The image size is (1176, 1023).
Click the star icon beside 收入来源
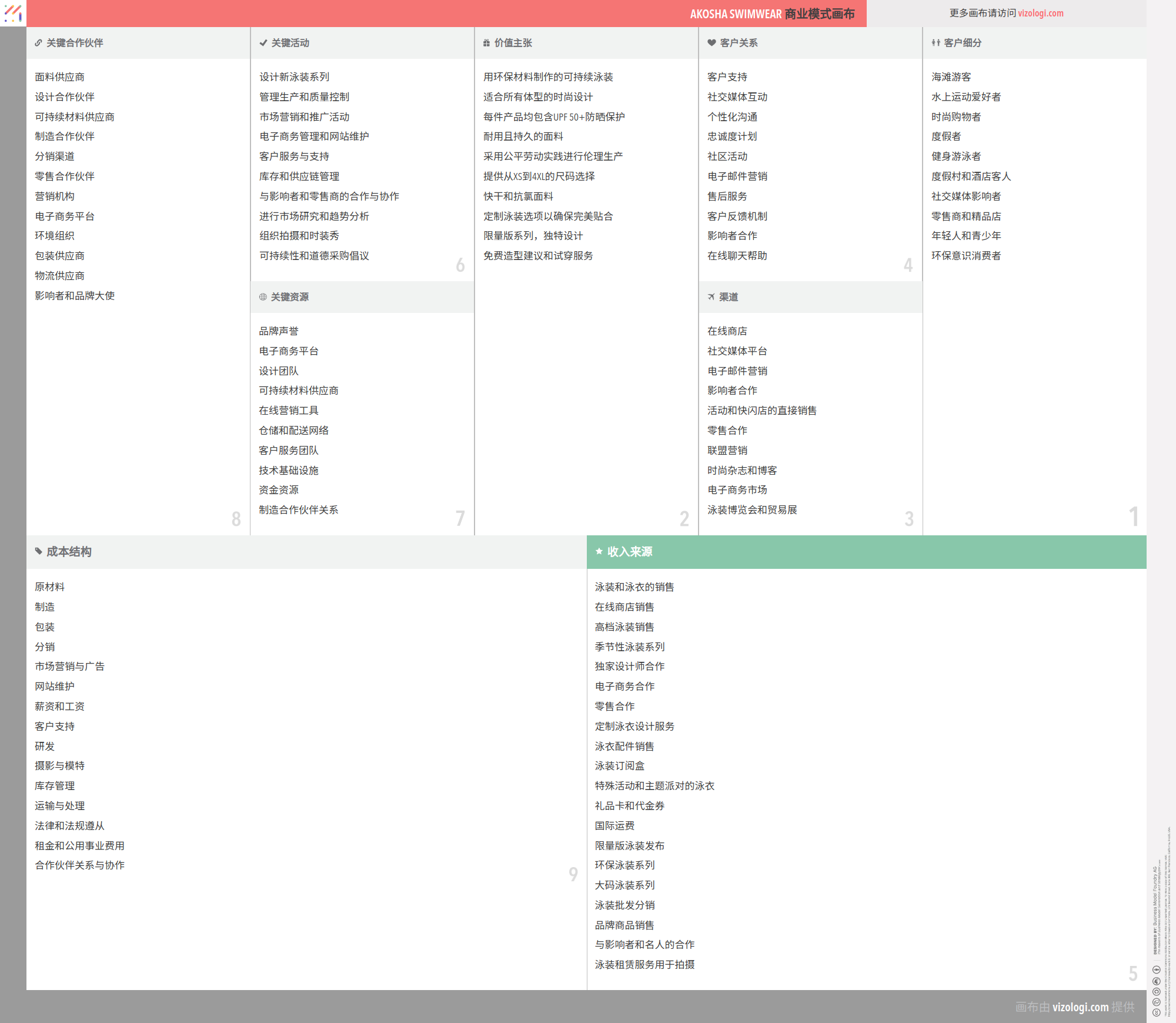(599, 551)
